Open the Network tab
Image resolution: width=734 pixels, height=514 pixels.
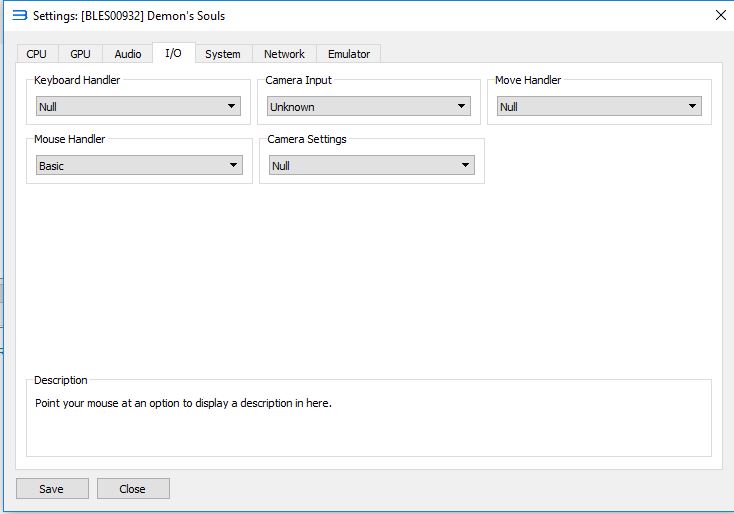point(284,54)
